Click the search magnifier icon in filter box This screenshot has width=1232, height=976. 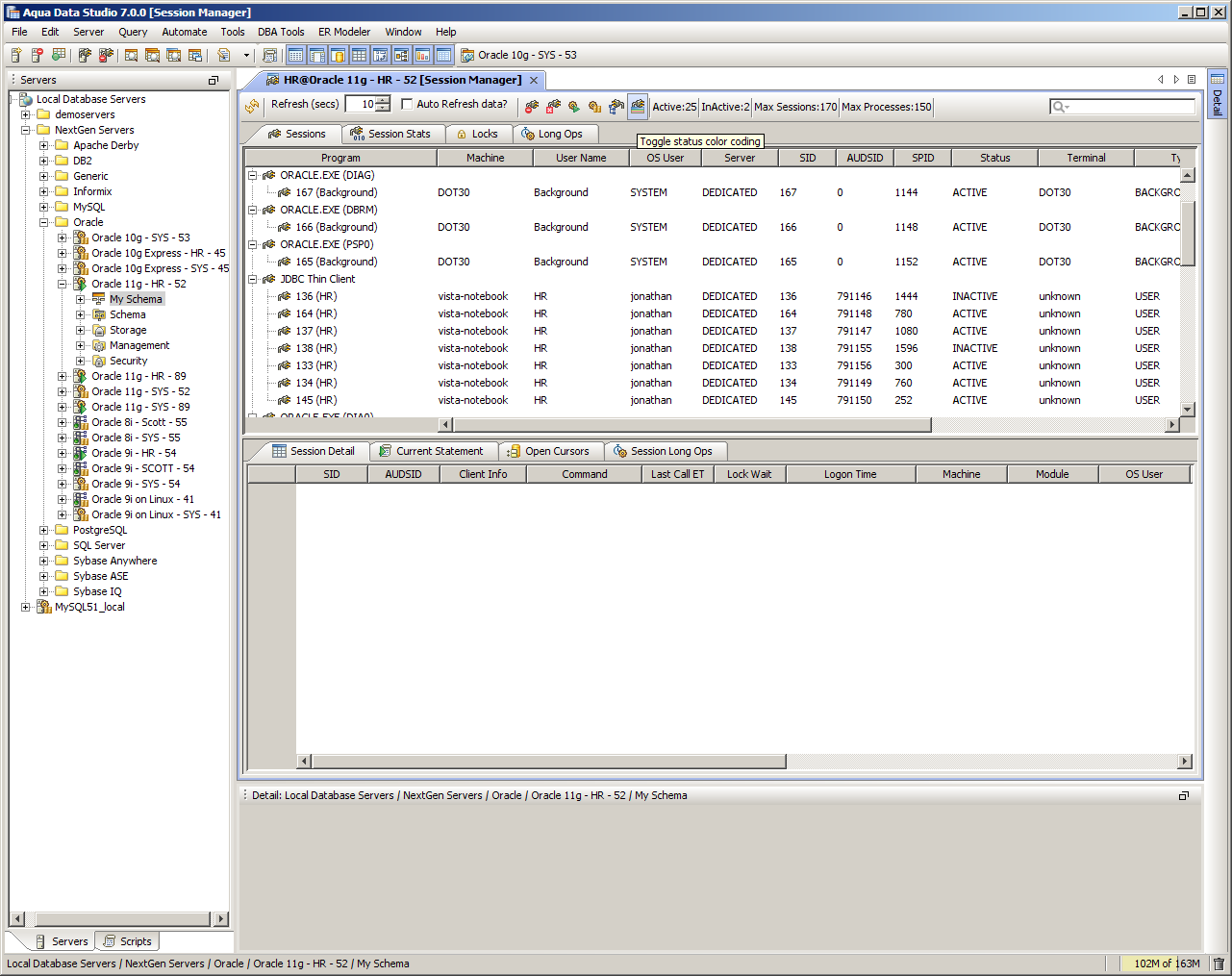[x=1058, y=107]
